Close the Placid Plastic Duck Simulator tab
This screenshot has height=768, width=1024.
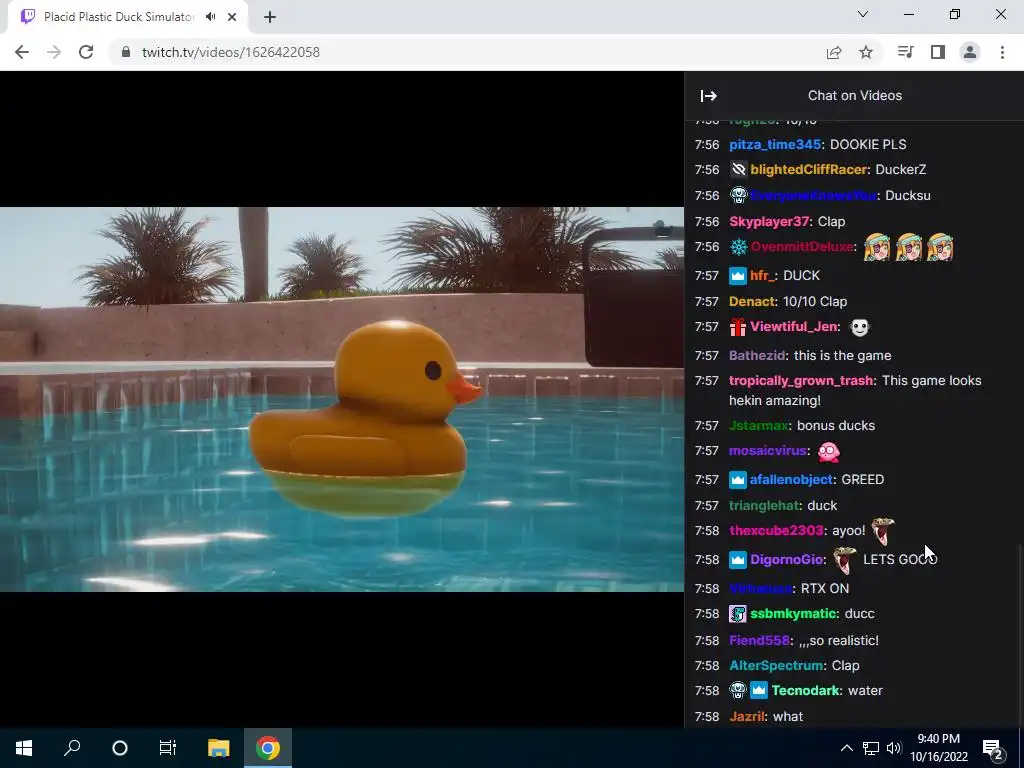232,17
